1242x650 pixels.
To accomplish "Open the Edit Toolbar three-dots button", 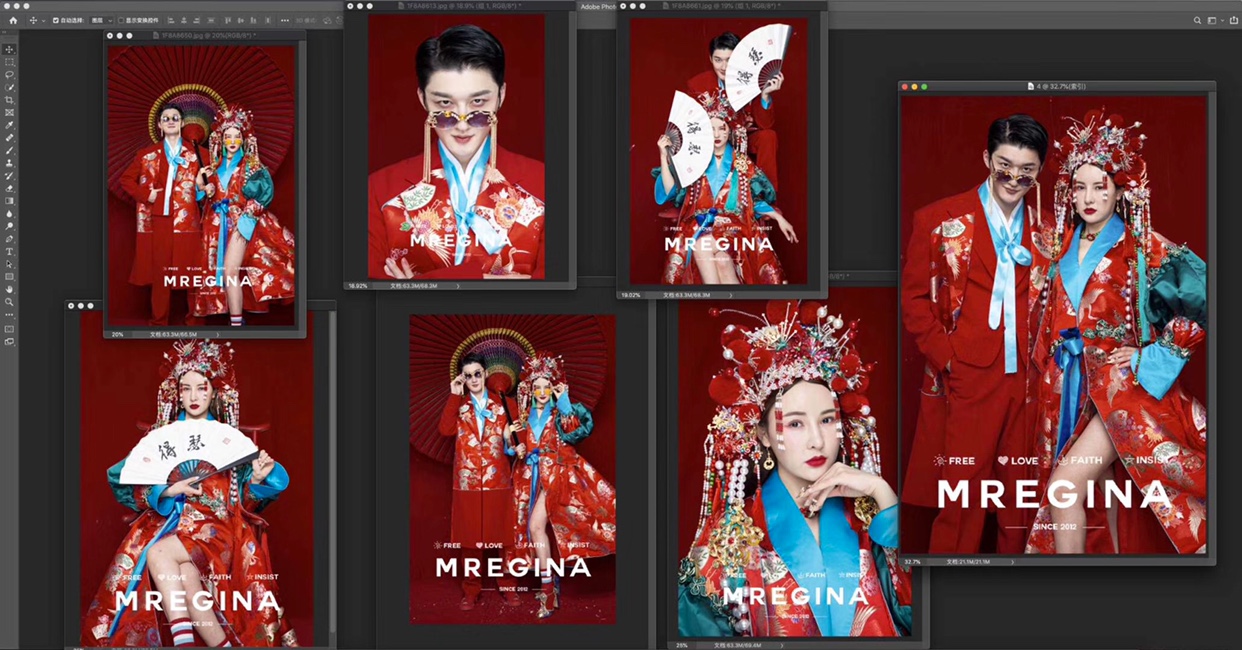I will click(9, 315).
